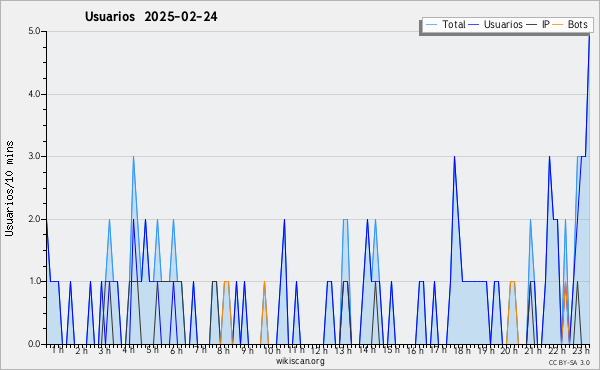Click the '5 h' x-axis label
The width and height of the screenshot is (600, 370).
tap(152, 350)
